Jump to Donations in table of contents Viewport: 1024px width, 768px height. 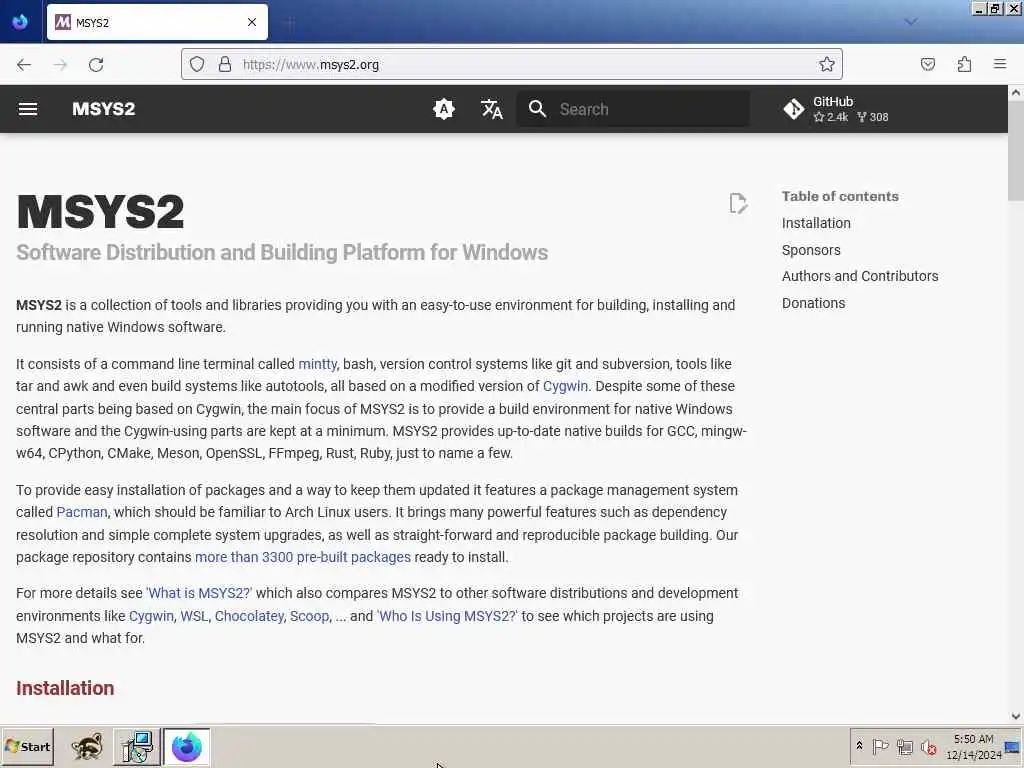click(814, 303)
